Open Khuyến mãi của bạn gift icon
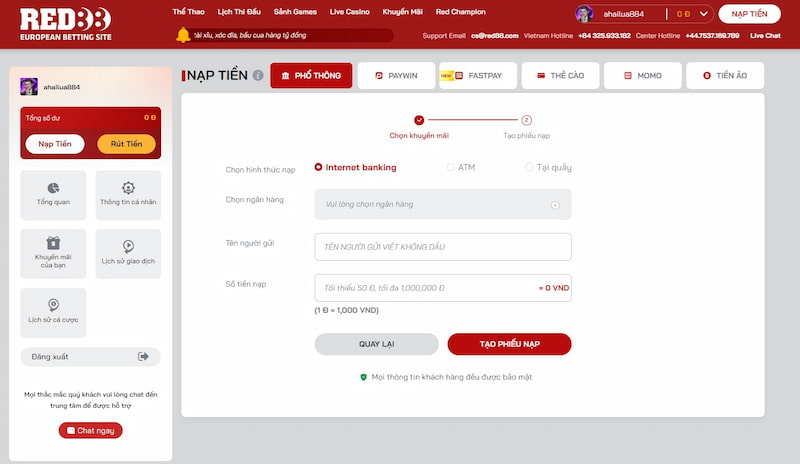 [x=53, y=243]
